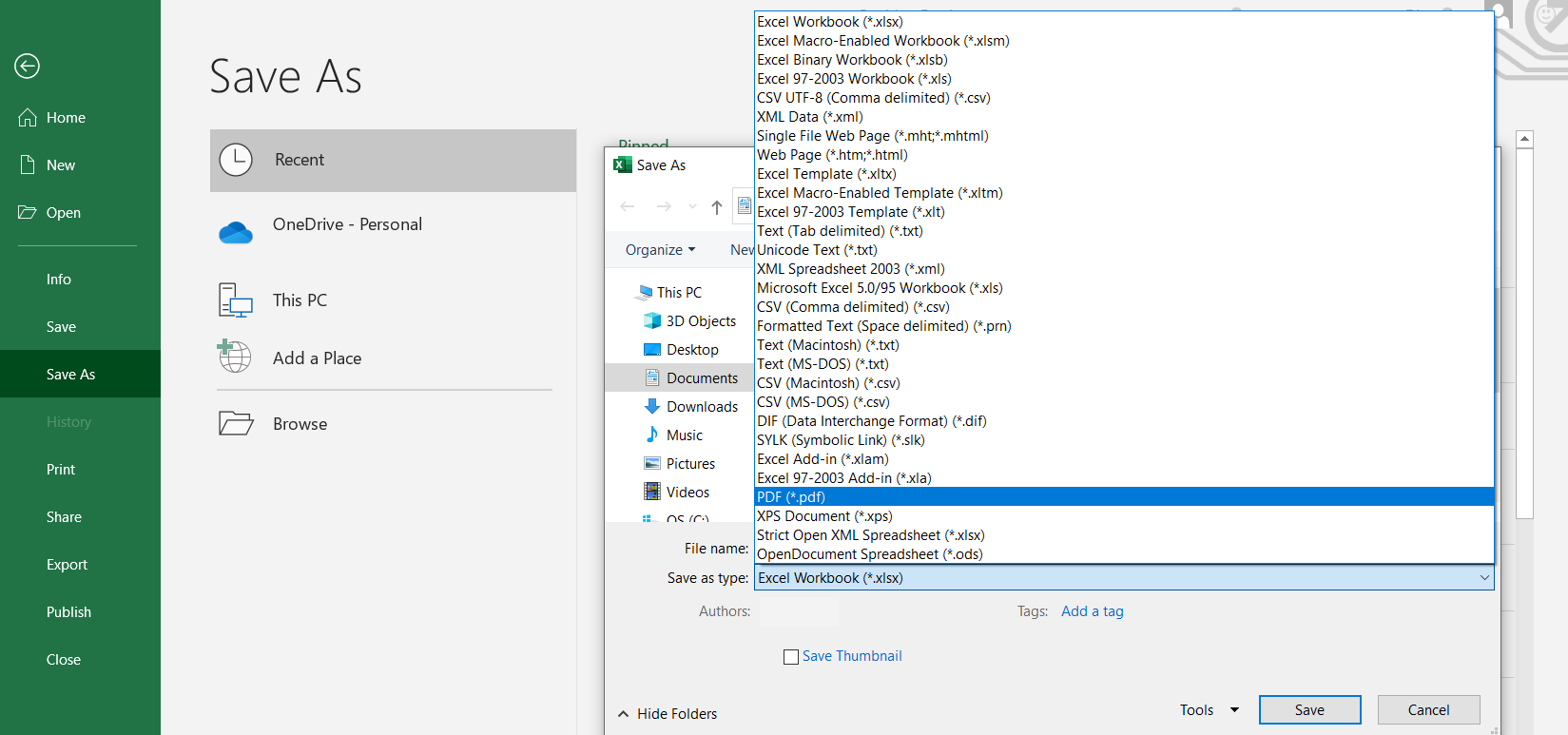The height and width of the screenshot is (735, 1568).
Task: Click the This PC tree icon
Action: [644, 293]
